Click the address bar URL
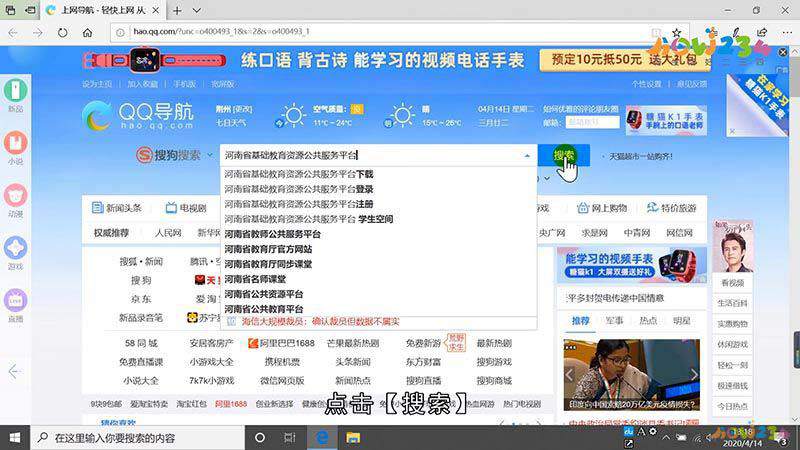This screenshot has height=450, width=800. point(221,32)
